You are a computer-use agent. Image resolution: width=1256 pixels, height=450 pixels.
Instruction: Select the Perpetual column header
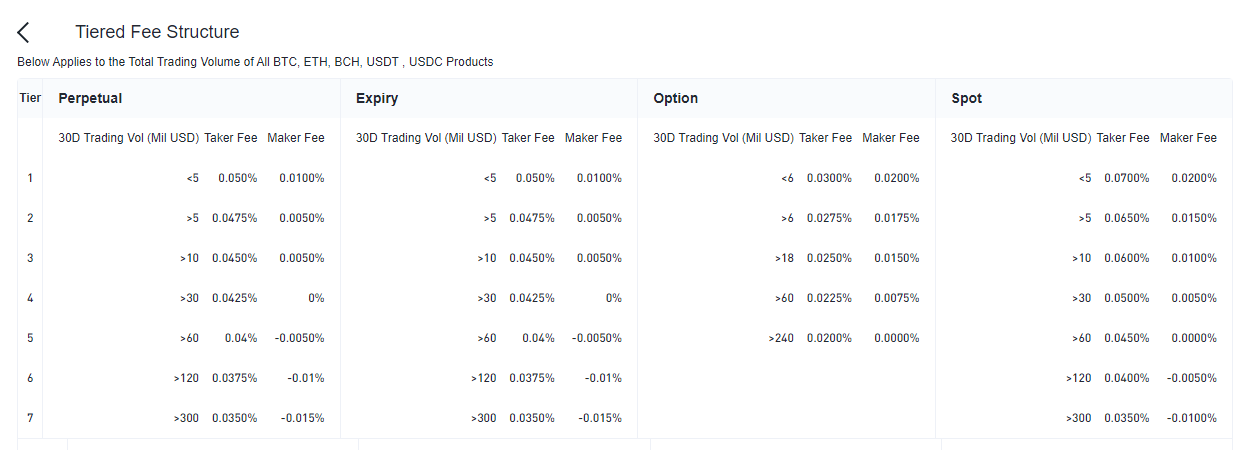point(90,98)
